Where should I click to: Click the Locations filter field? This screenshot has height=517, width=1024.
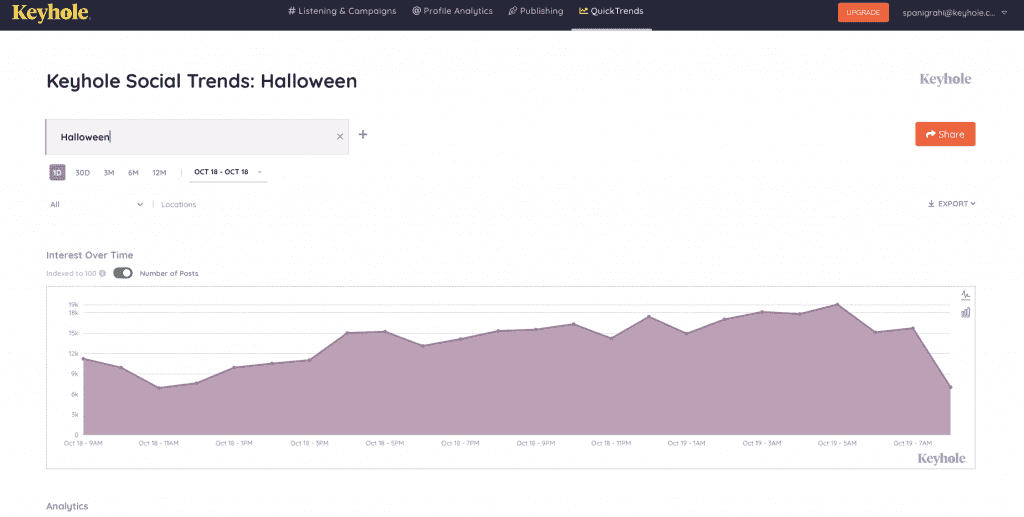[179, 204]
